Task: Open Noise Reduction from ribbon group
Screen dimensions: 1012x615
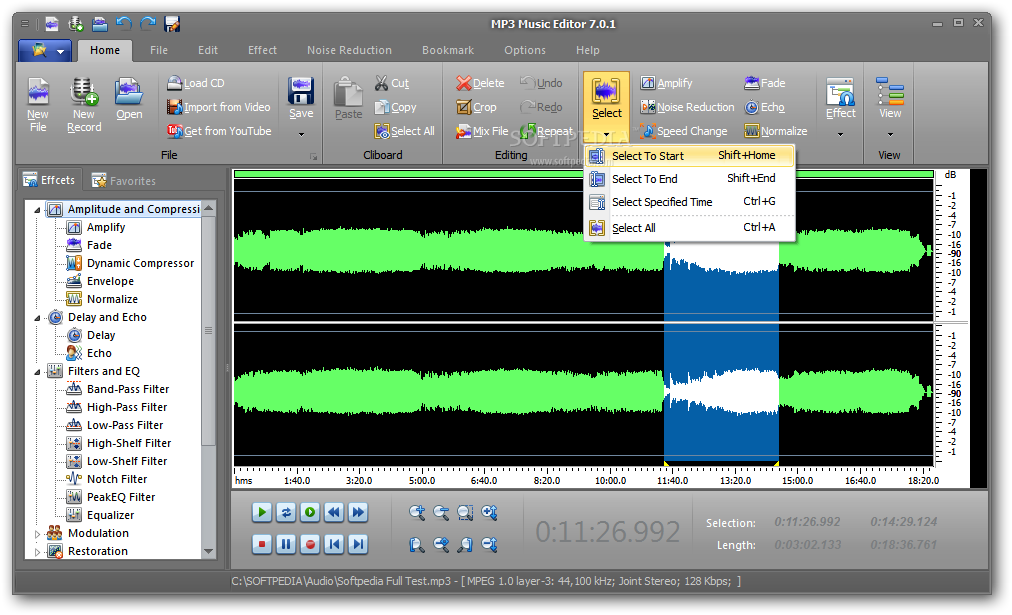Action: (x=687, y=107)
